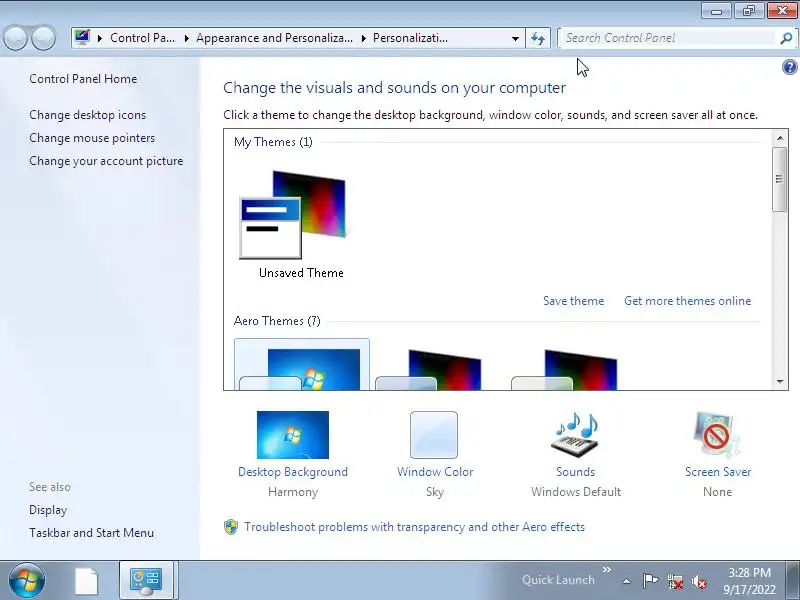Select Personalization breadcrumb segment
This screenshot has width=800, height=600.
click(410, 38)
